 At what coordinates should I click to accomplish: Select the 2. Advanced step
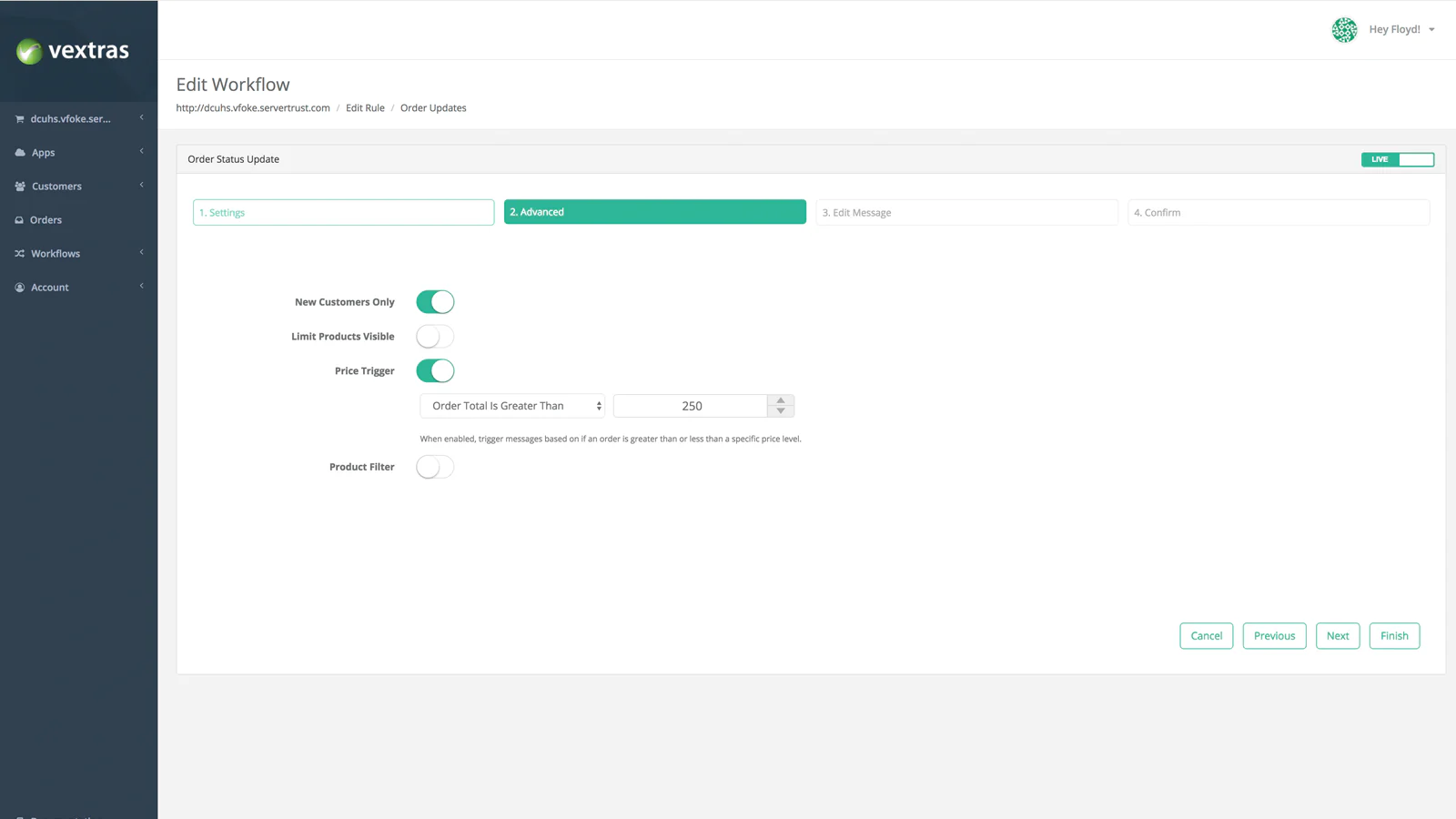coord(655,212)
